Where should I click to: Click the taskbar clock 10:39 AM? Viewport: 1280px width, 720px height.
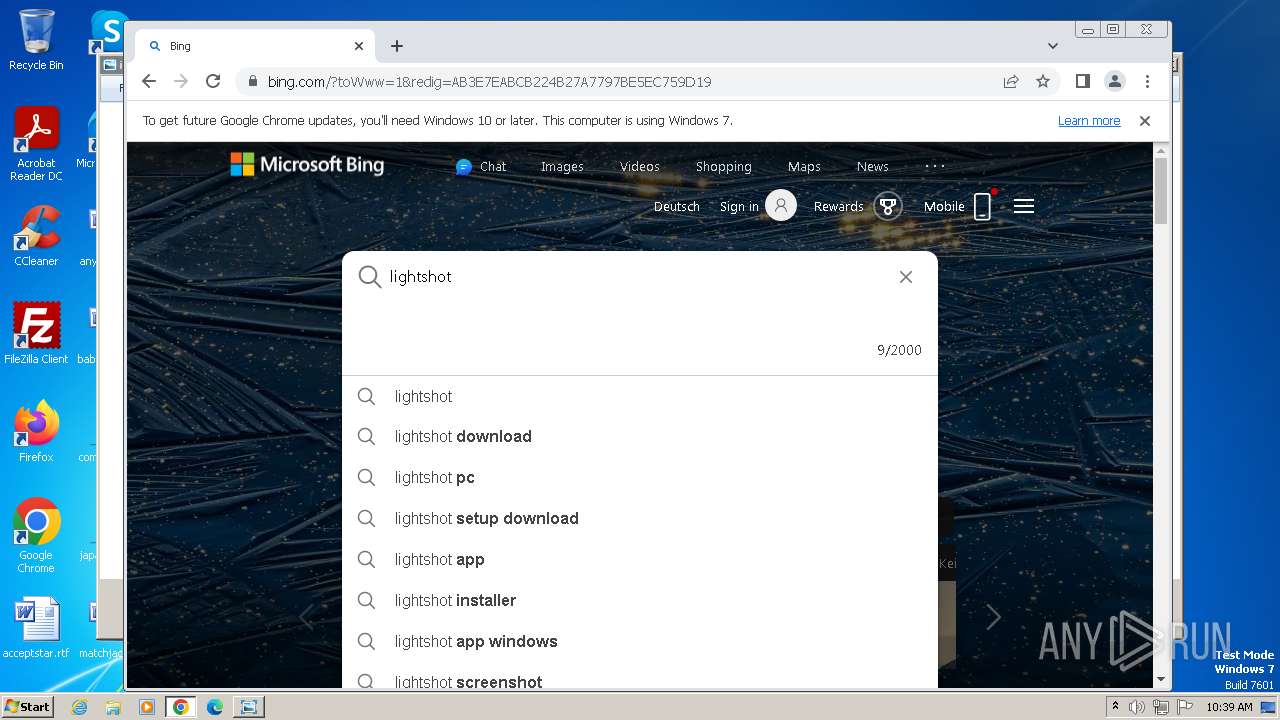pyautogui.click(x=1229, y=707)
